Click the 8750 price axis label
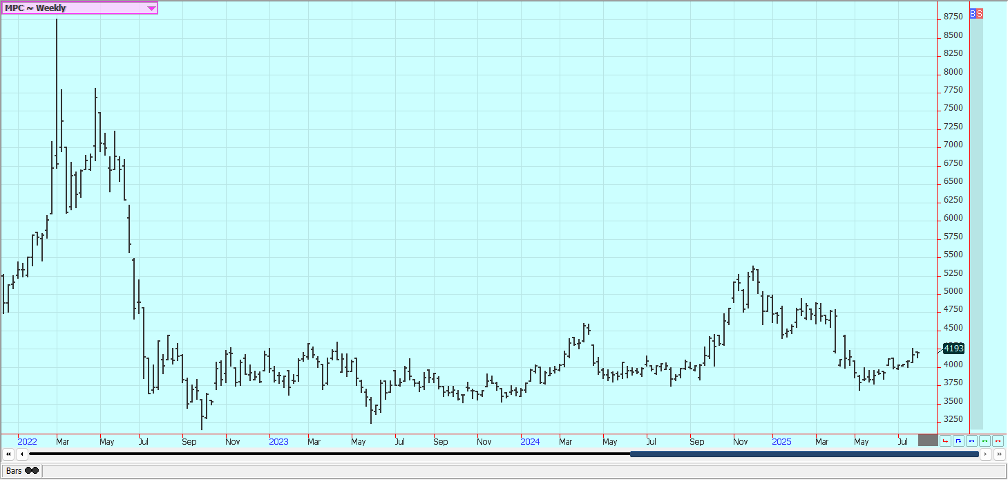 (x=953, y=17)
